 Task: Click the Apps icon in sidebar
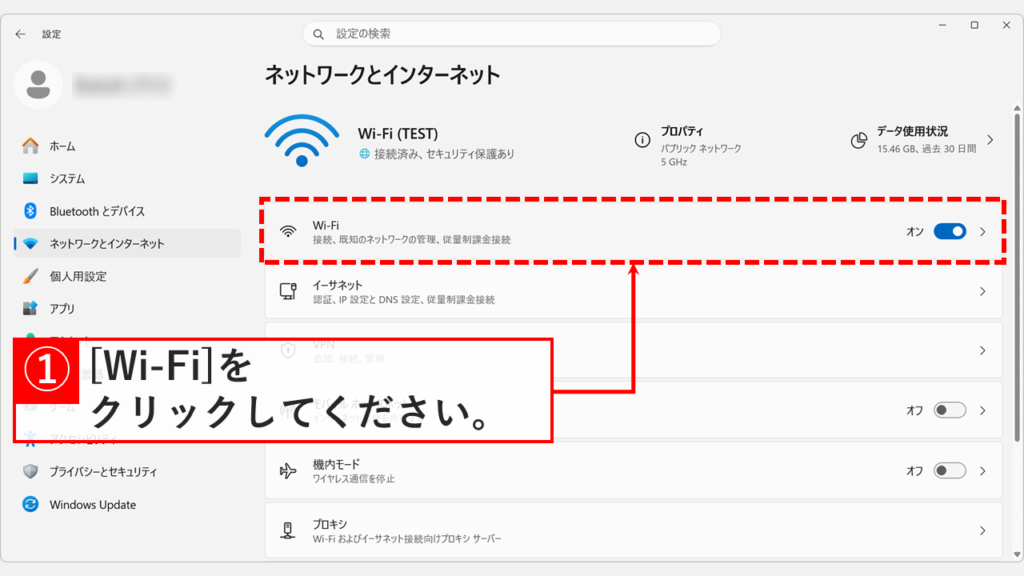(30, 308)
